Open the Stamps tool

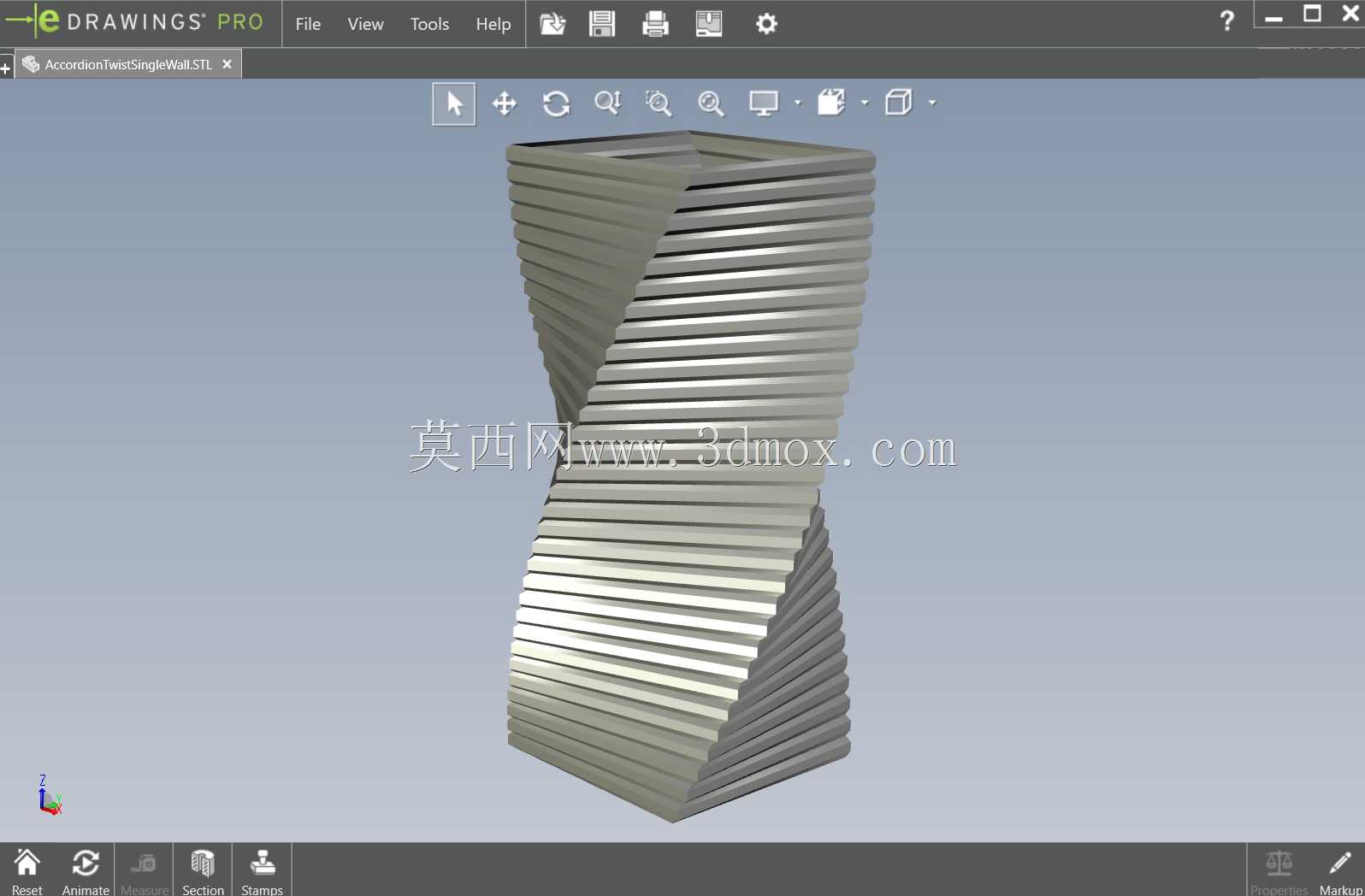click(x=262, y=871)
